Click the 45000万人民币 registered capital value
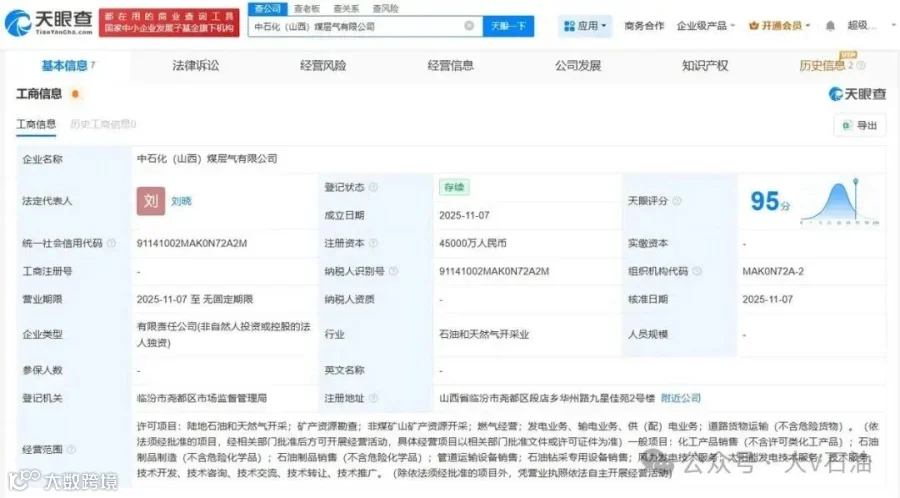The image size is (900, 498). tap(473, 243)
